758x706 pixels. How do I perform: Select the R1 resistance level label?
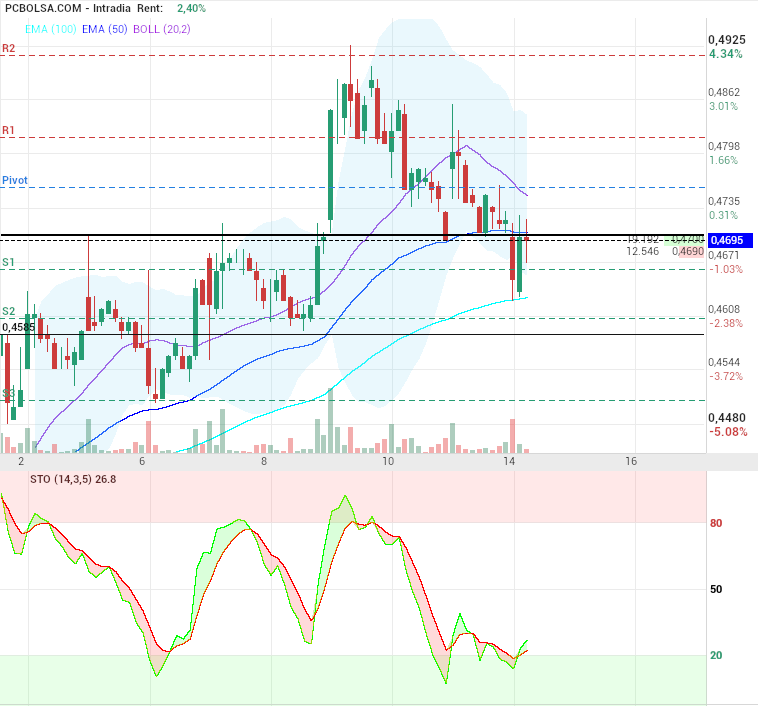tap(9, 130)
